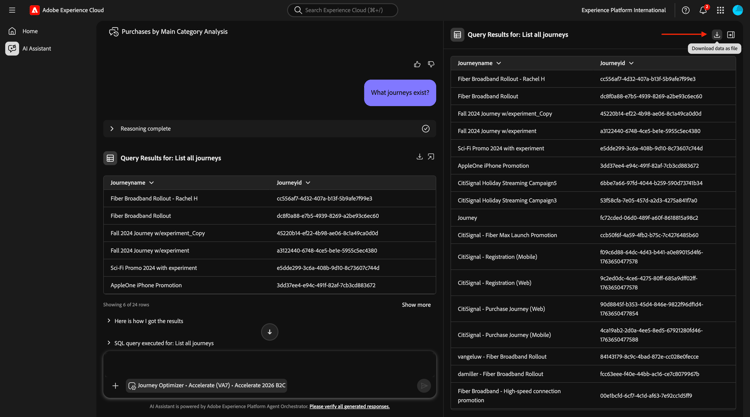
Task: Select CitiSignal - Registration (Mobile) row
Action: [x=593, y=257]
